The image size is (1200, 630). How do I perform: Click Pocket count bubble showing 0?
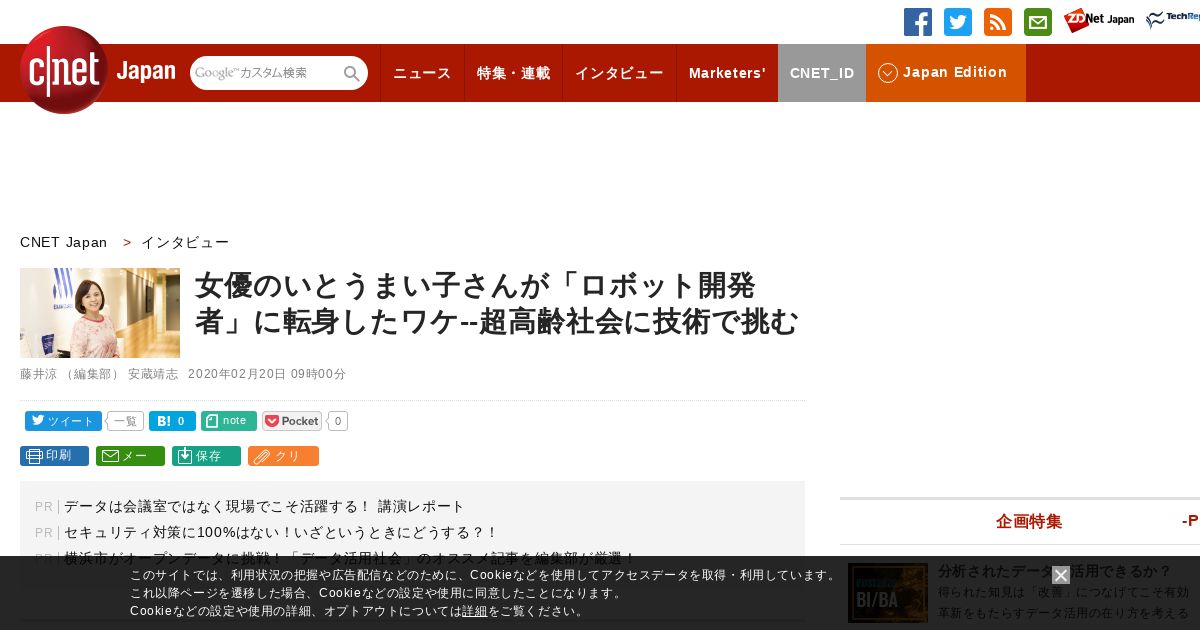coord(338,421)
